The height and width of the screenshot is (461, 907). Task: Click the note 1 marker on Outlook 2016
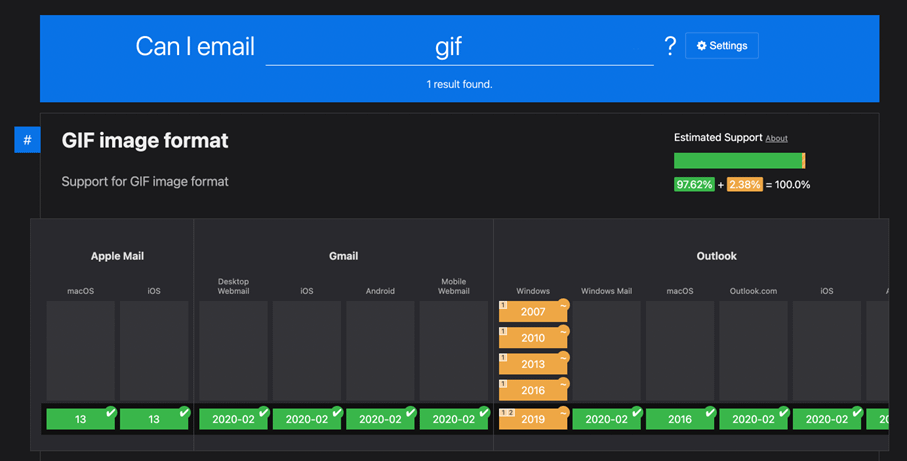503,384
